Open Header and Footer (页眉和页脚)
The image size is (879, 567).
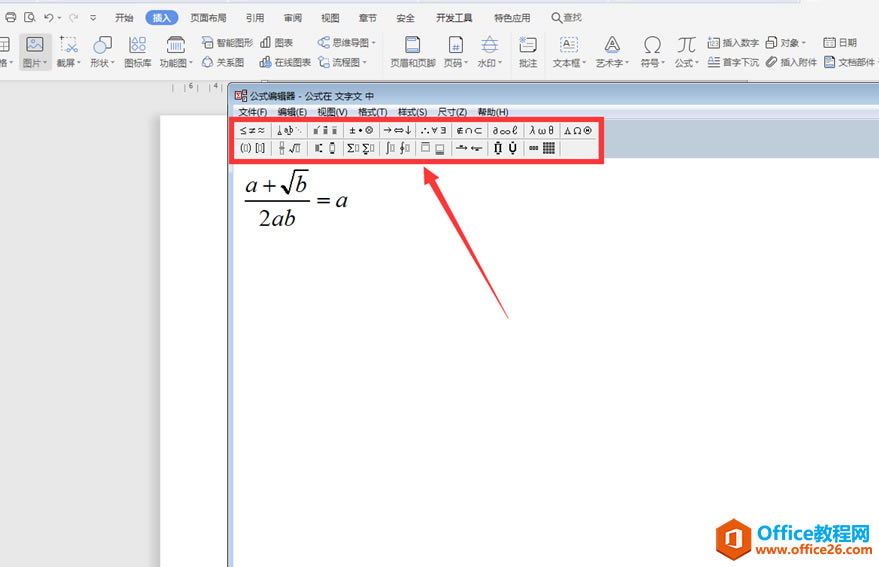(413, 52)
